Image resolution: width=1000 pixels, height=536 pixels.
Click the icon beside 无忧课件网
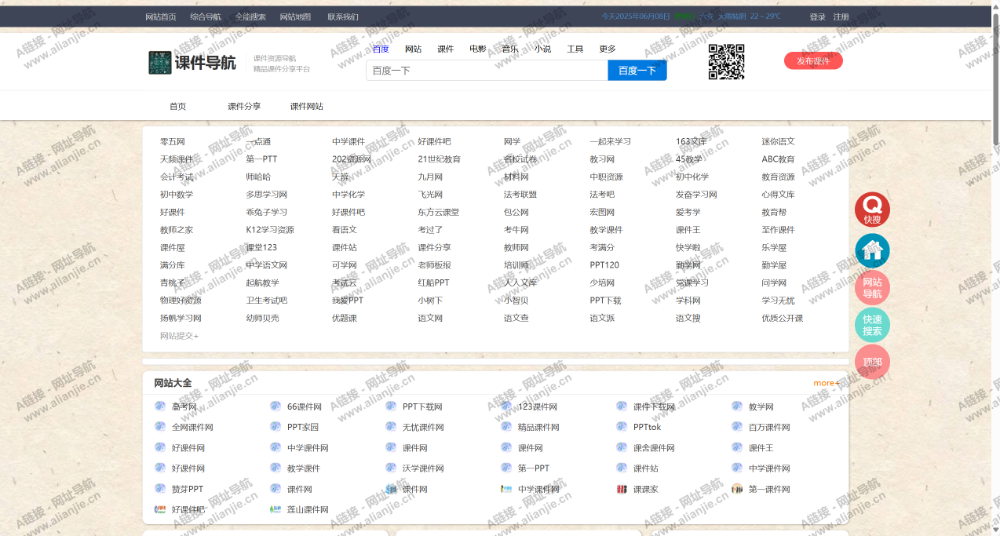391,427
